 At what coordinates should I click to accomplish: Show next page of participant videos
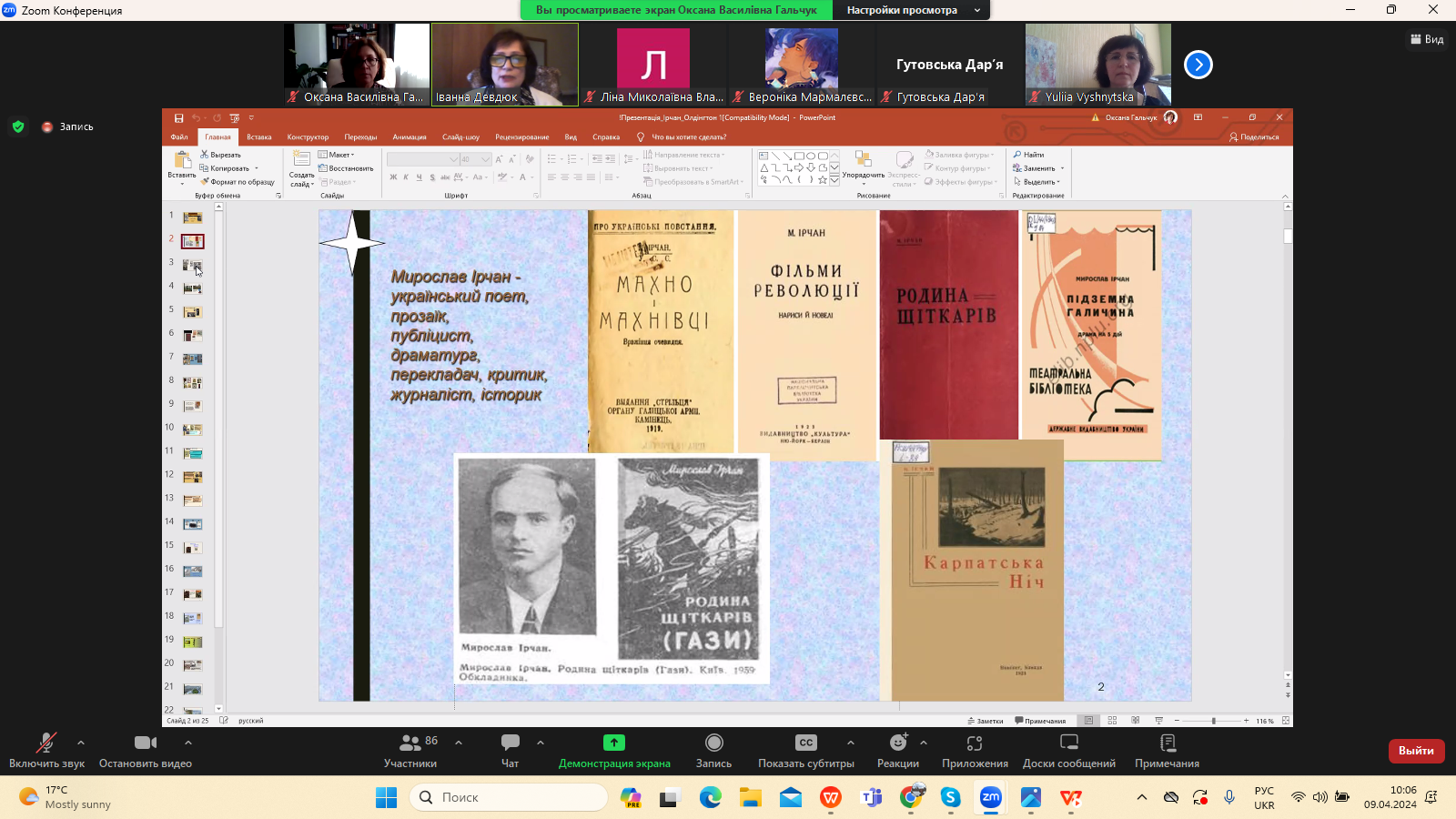click(x=1198, y=65)
